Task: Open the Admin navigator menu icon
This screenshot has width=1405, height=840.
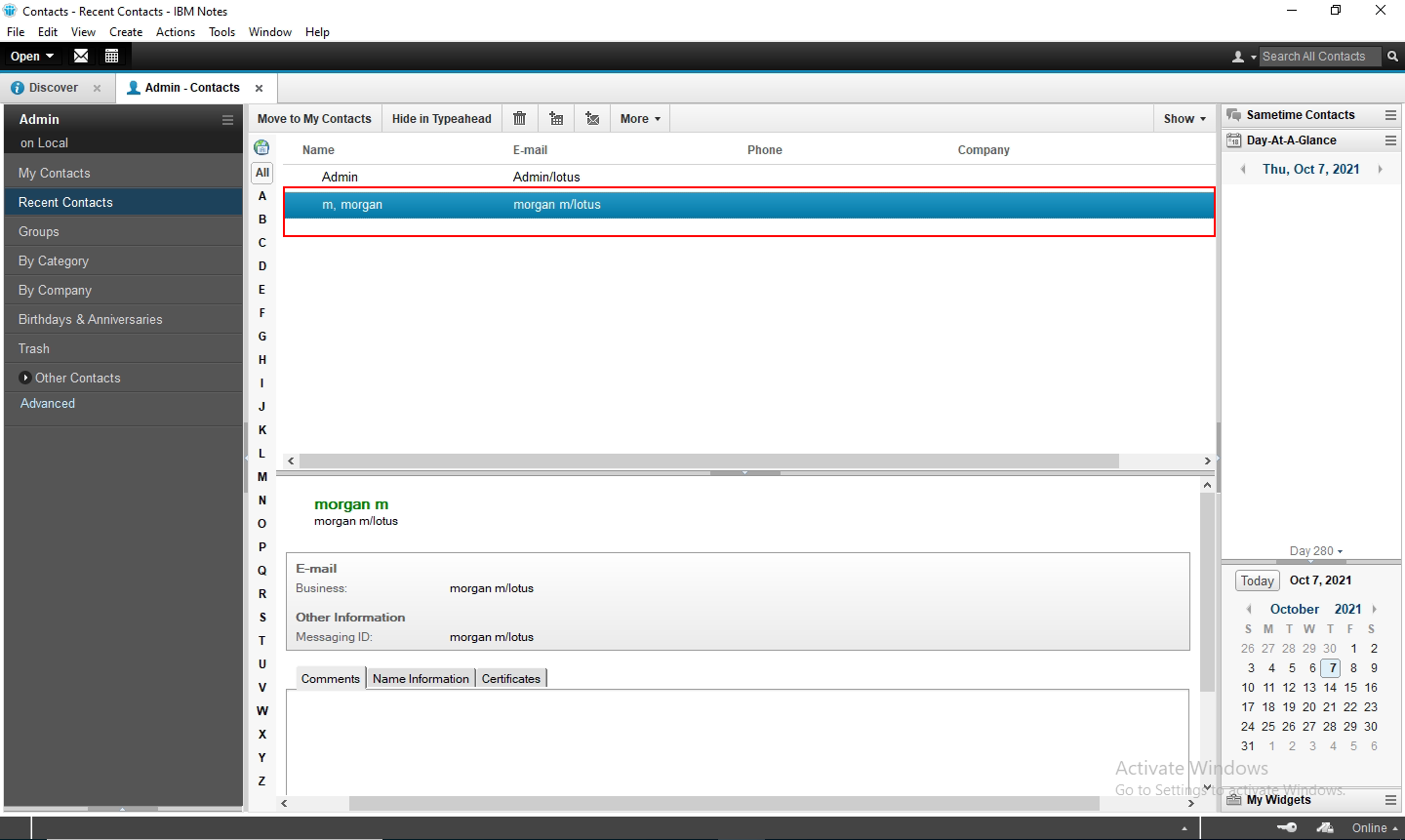Action: 227,120
